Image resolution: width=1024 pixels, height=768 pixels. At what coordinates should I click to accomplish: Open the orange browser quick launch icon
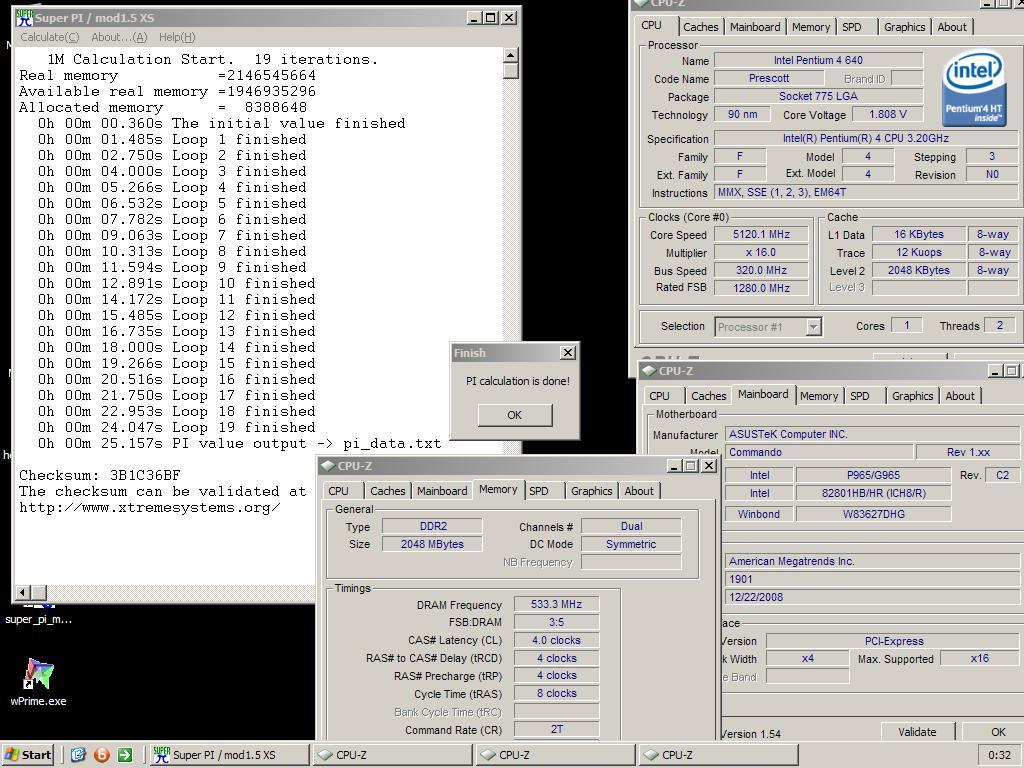coord(102,755)
